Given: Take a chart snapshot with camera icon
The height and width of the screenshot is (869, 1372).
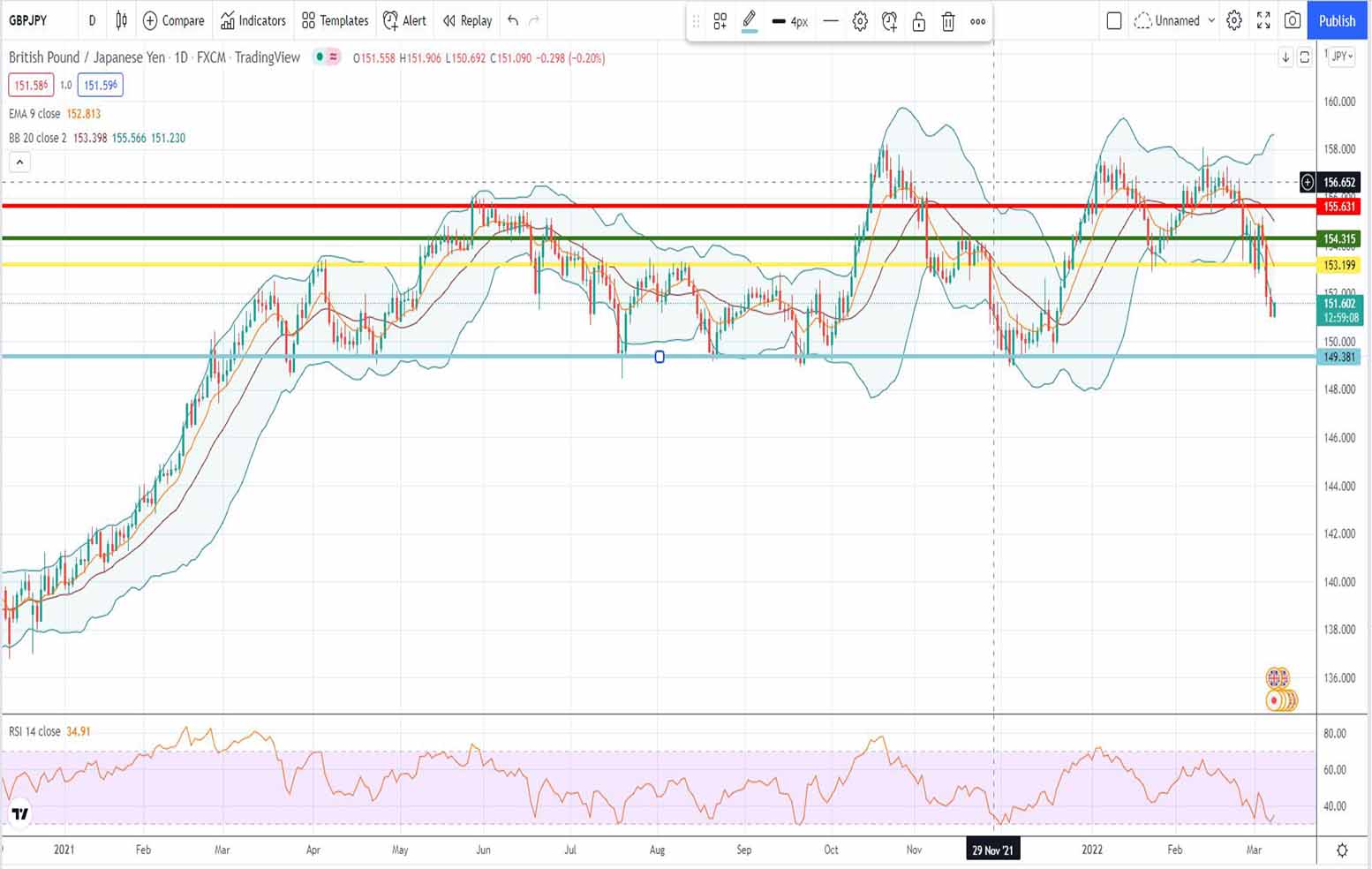Looking at the screenshot, I should 1293,20.
